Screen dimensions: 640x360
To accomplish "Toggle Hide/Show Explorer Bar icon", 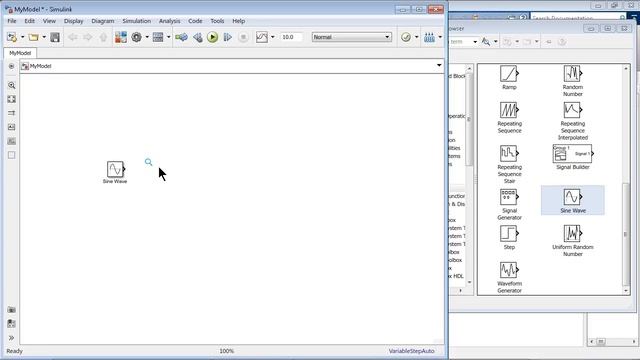I will click(11, 66).
